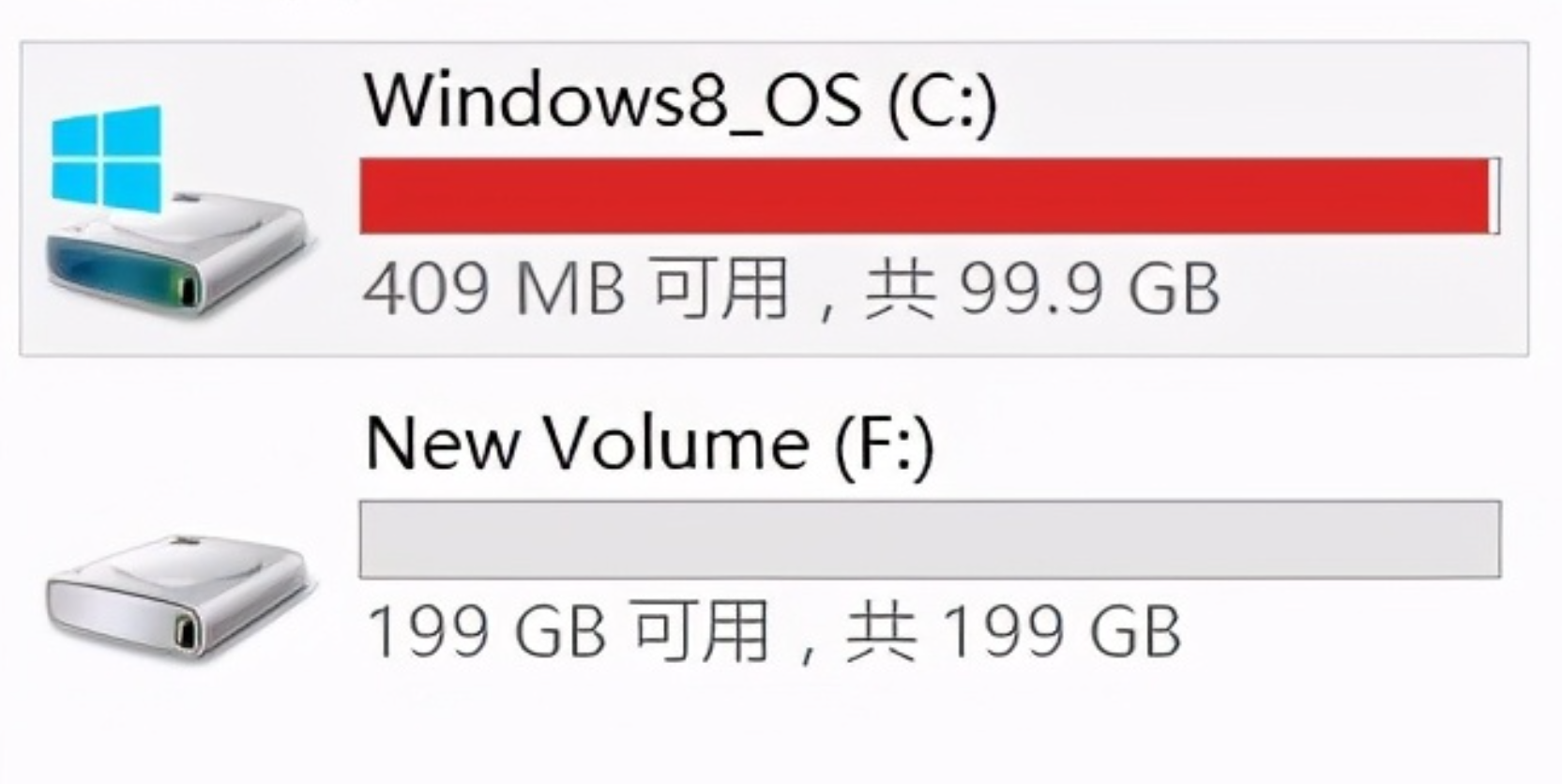Click the "409 MB" free space text
The image size is (1562, 784).
click(x=493, y=289)
